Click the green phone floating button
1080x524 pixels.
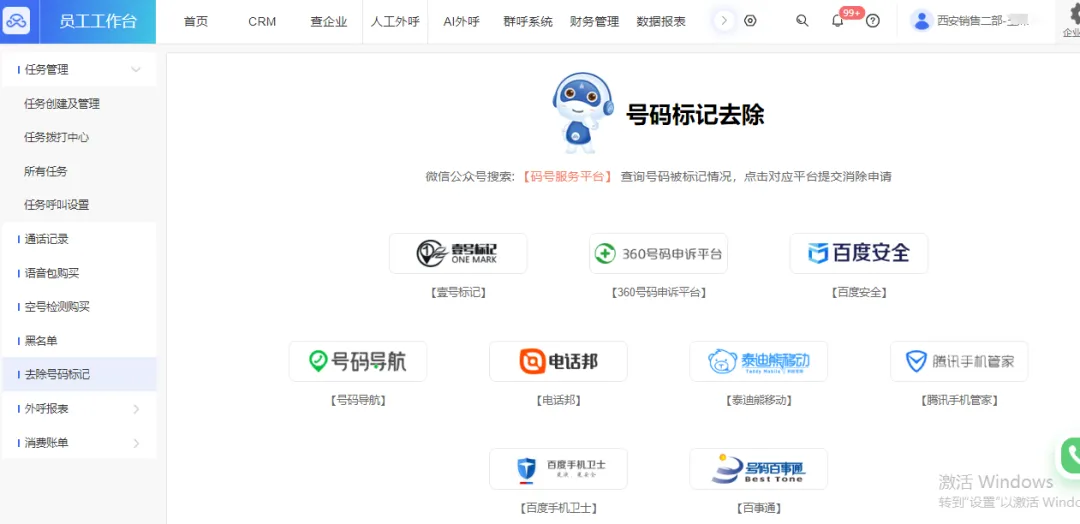(x=1072, y=454)
